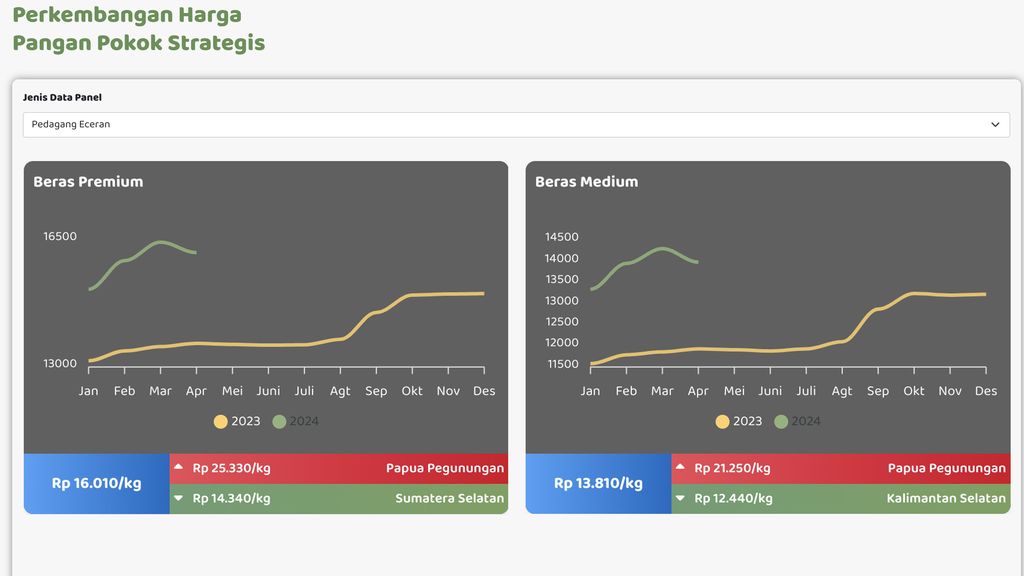Click the 16500 y-axis label
Viewport: 1024px width, 576px height.
60,236
